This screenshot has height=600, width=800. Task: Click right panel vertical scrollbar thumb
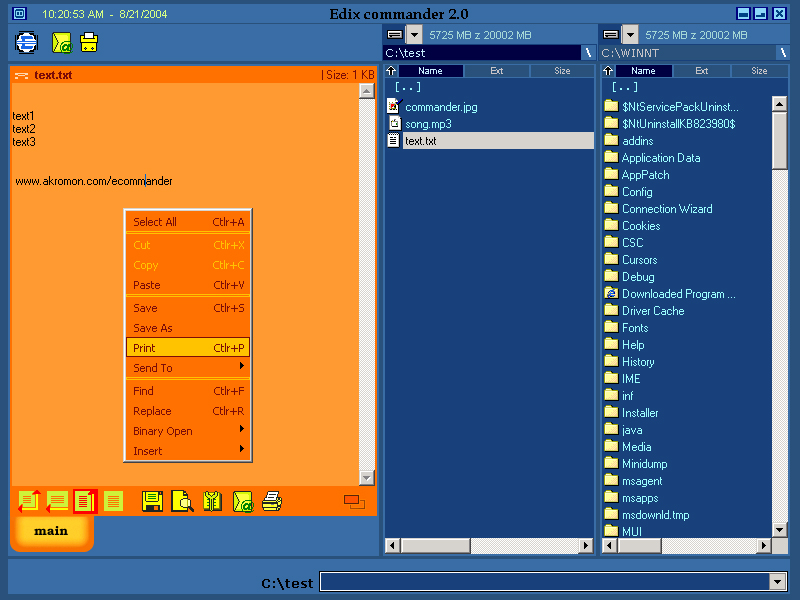pyautogui.click(x=779, y=140)
